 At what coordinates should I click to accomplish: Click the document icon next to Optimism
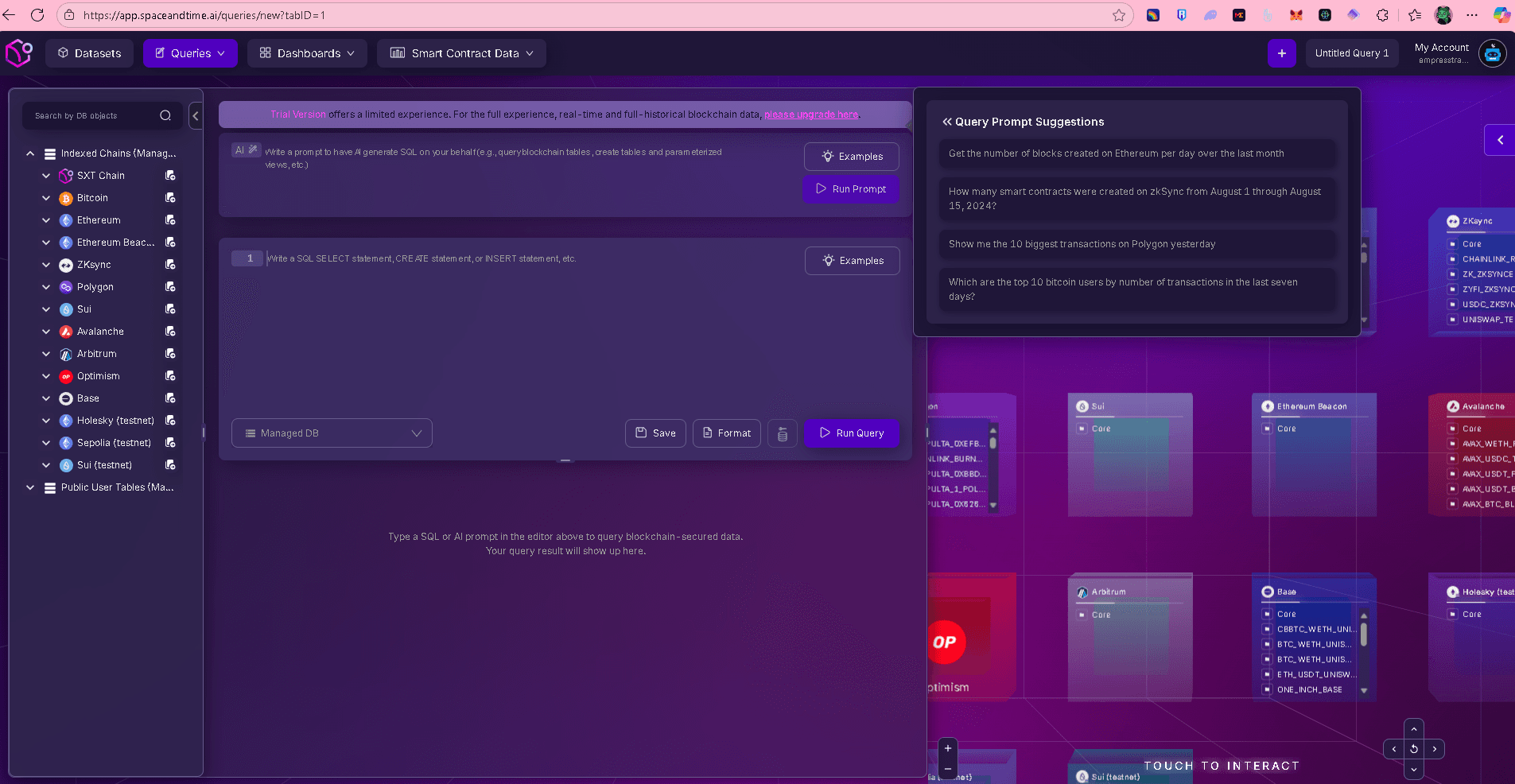tap(170, 376)
